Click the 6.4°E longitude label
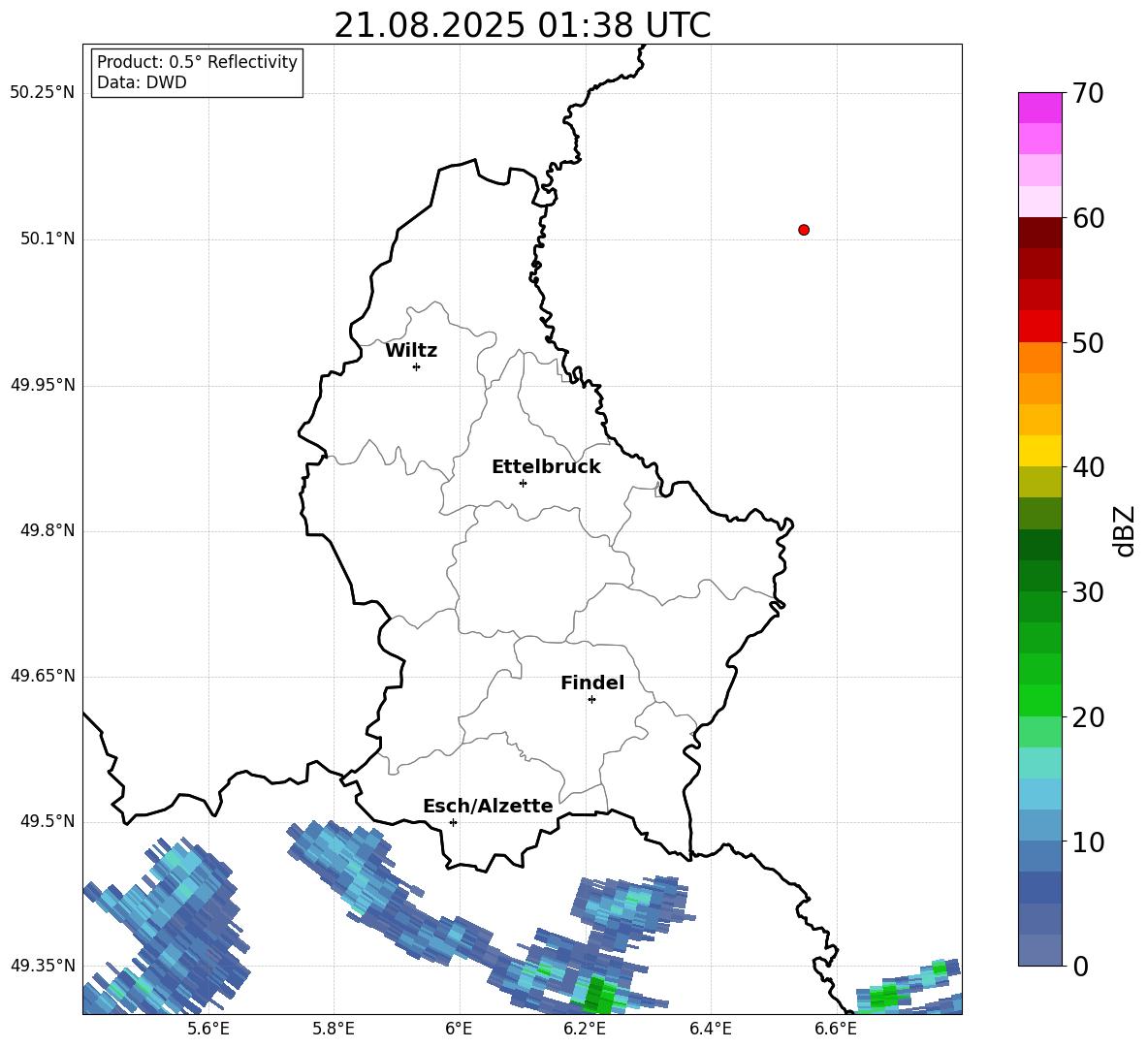 pos(710,1029)
